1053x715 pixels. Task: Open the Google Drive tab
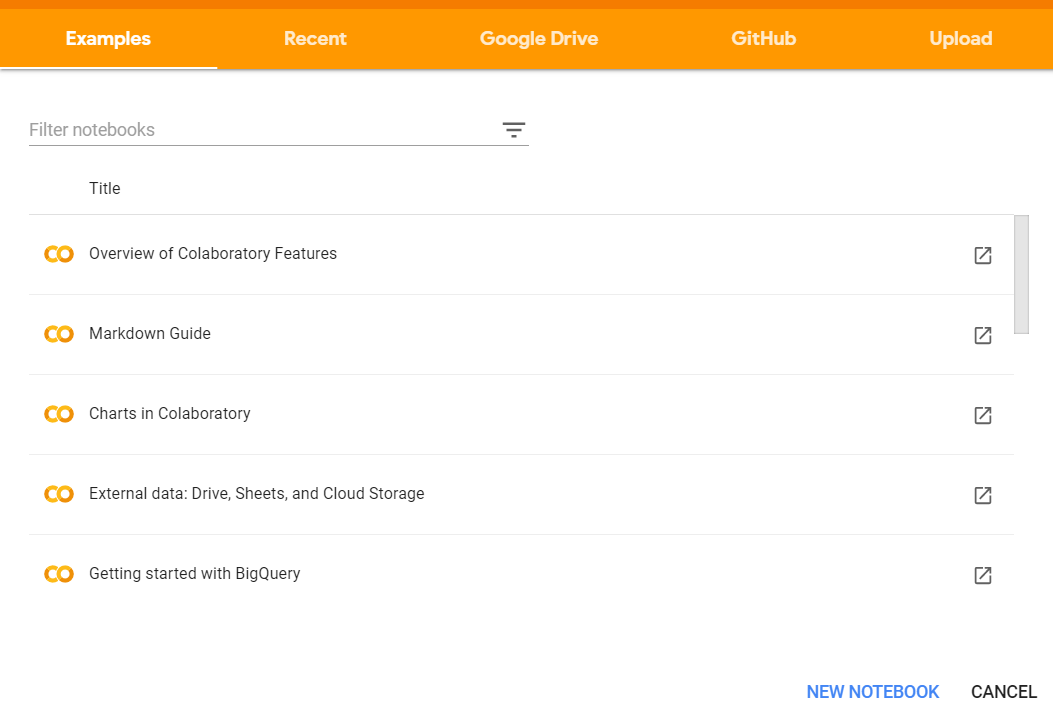tap(539, 38)
